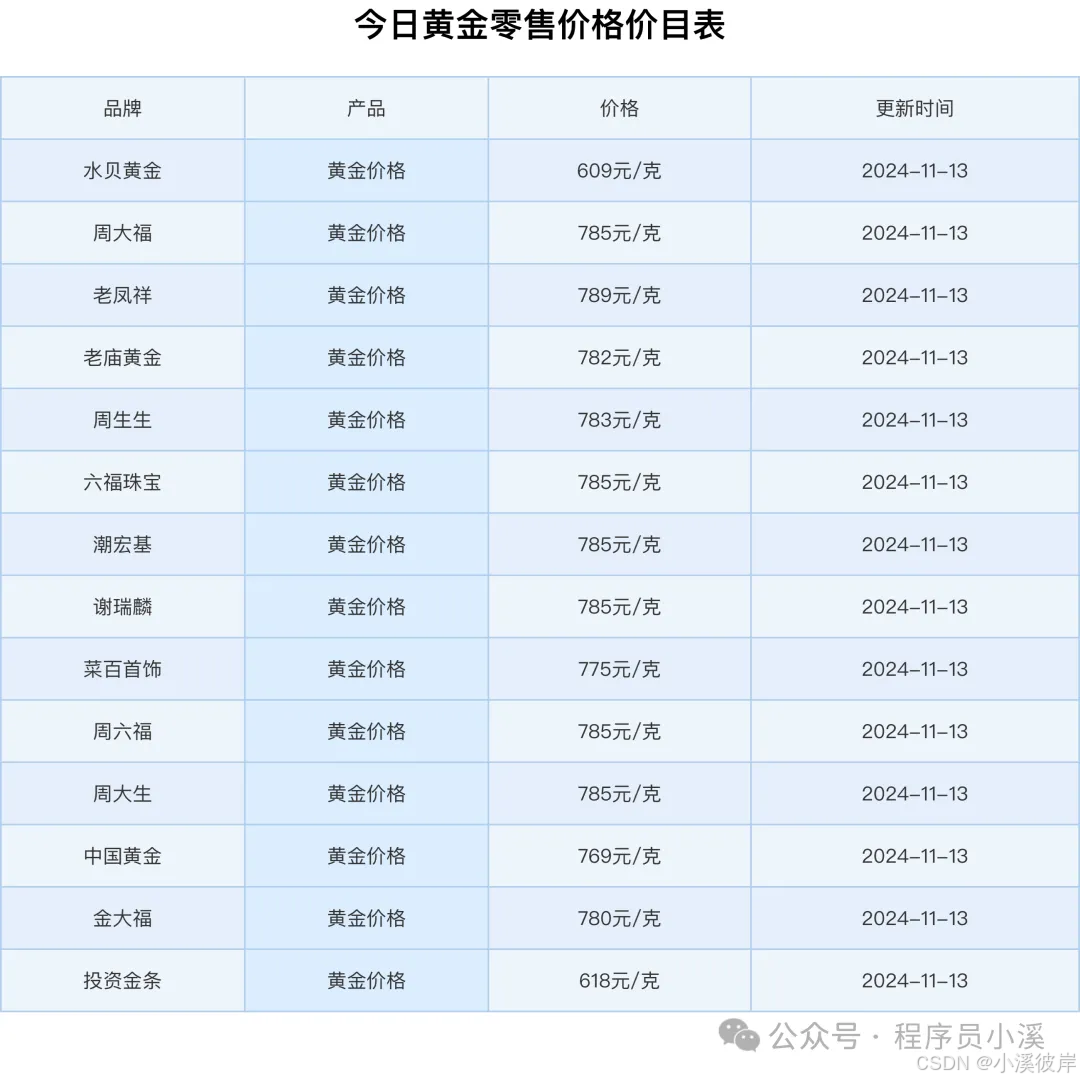Select the 785元/克 price in 六福珠宝 row

tap(619, 482)
